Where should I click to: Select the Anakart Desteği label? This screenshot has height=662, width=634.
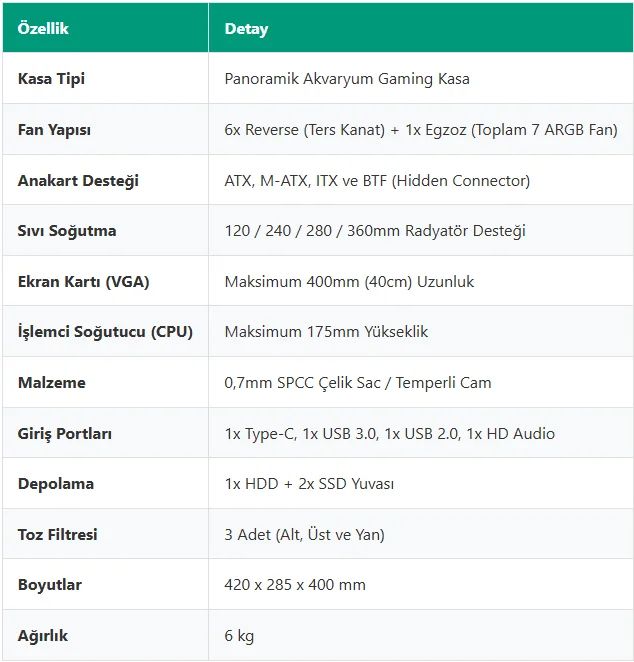click(x=78, y=181)
